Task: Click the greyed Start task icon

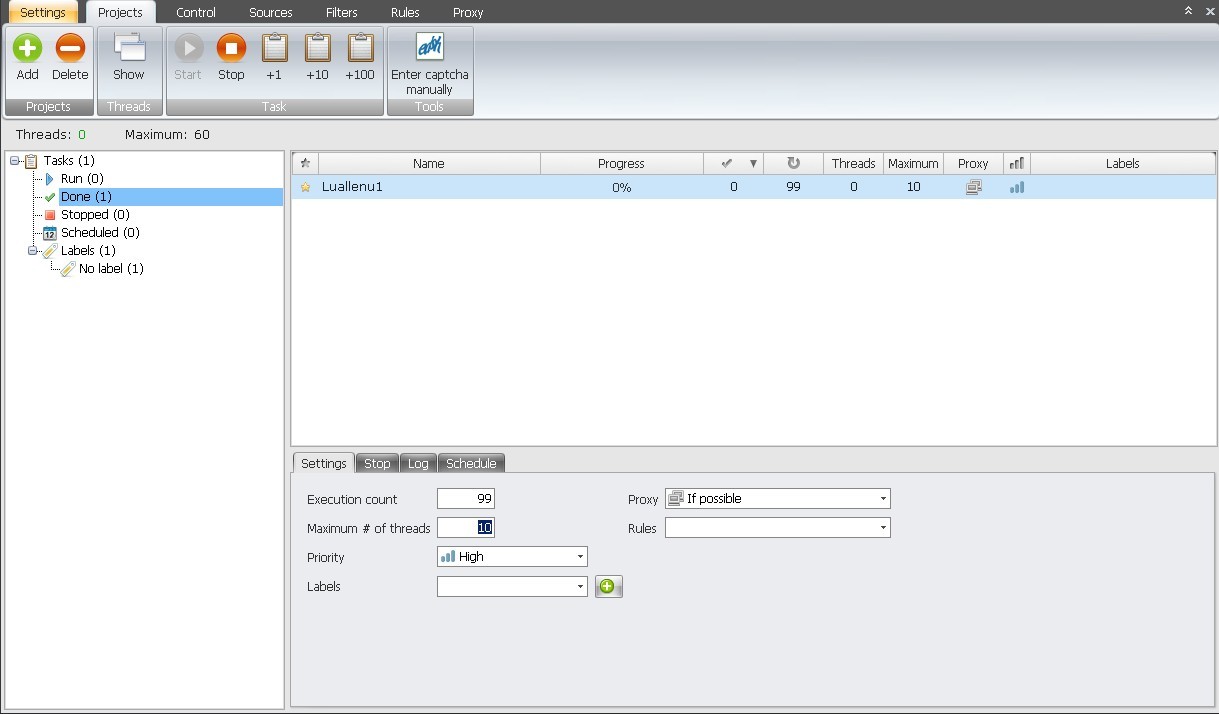Action: pyautogui.click(x=188, y=48)
